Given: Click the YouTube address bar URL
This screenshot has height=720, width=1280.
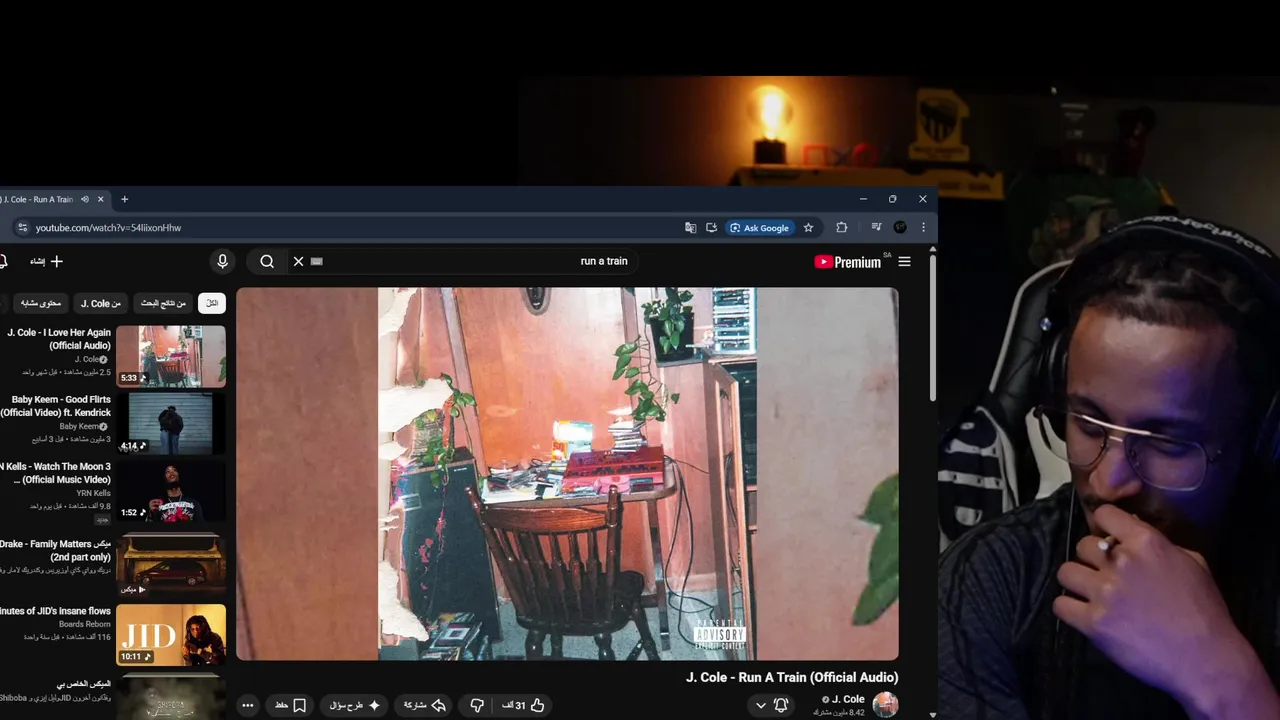Looking at the screenshot, I should point(108,228).
